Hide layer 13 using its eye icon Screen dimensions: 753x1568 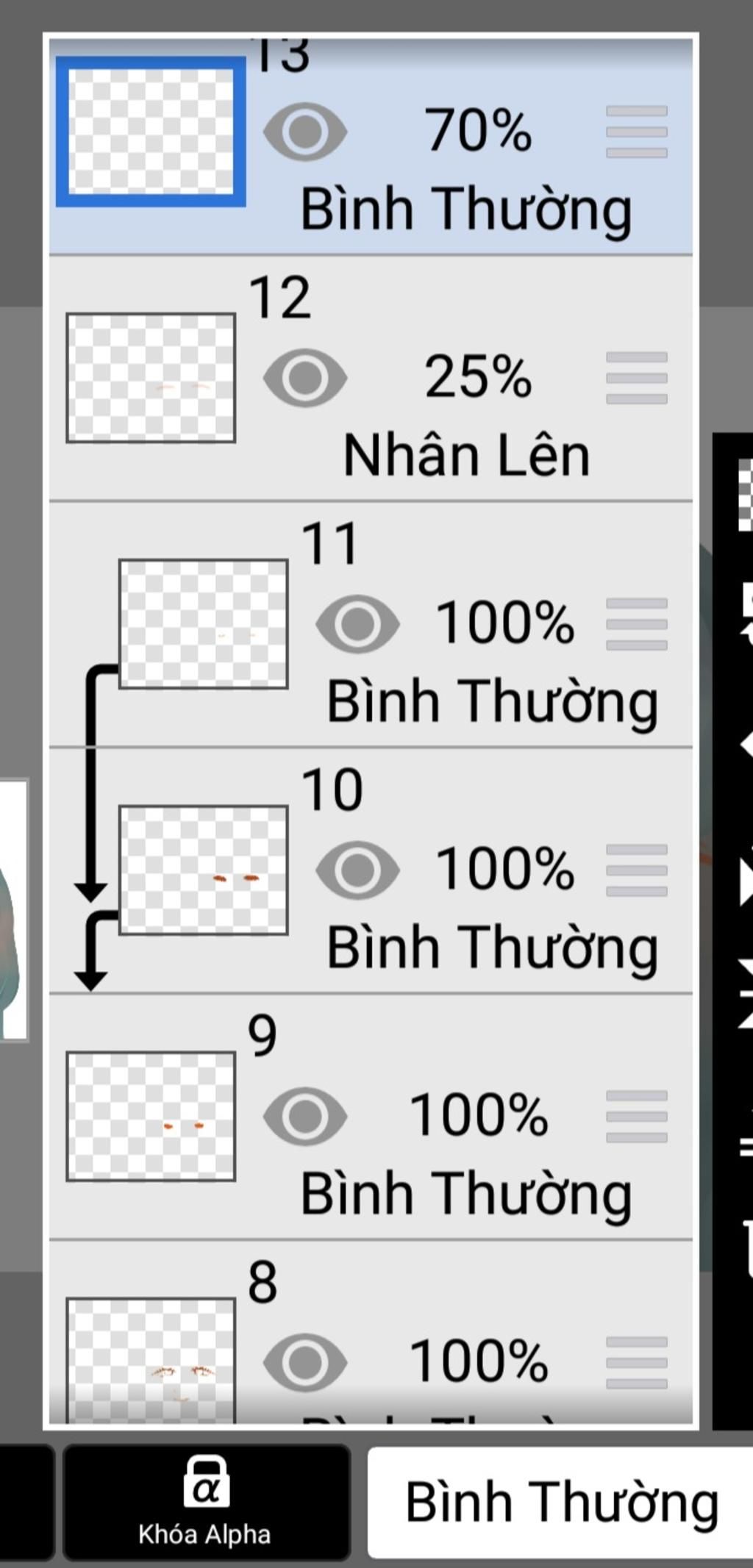pos(305,132)
